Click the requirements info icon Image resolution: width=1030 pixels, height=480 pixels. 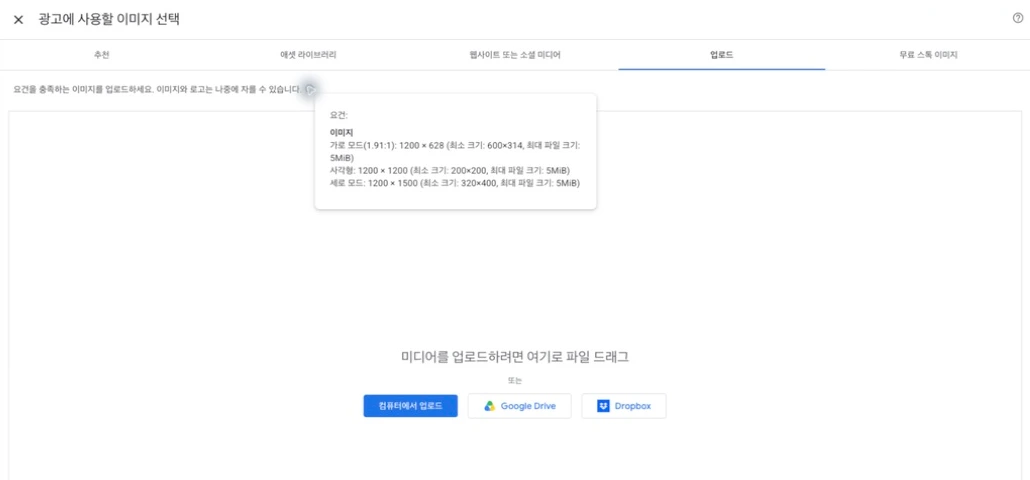point(311,89)
